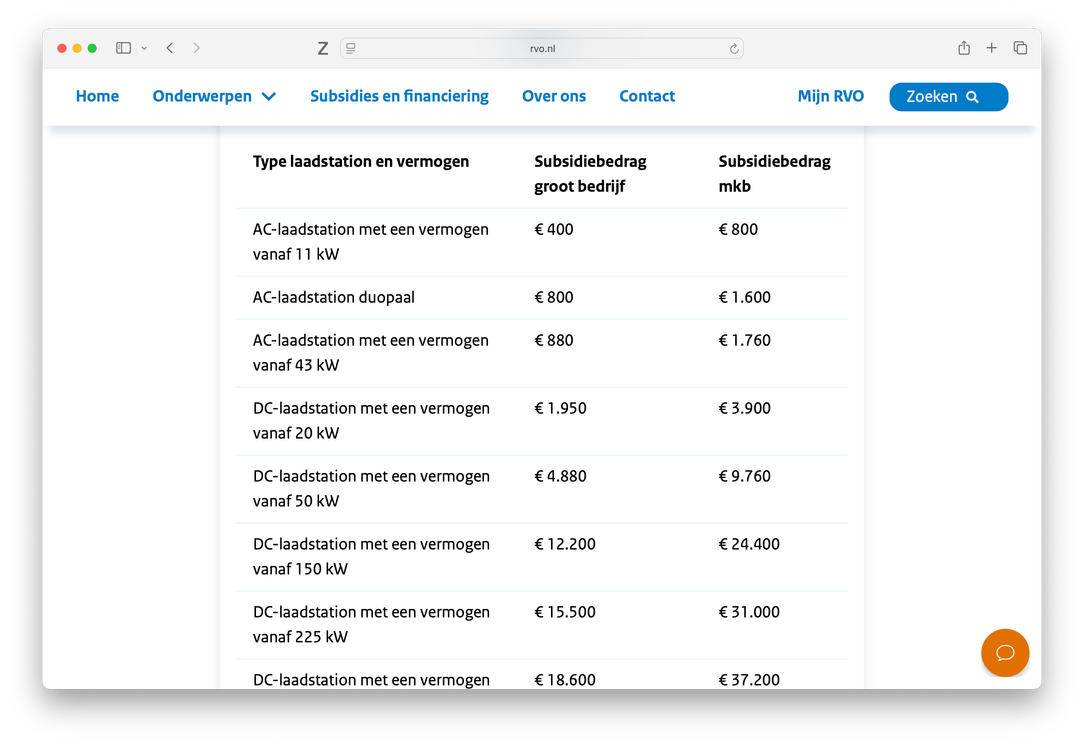Select 'AC-laadstation duopaal' row label

(x=334, y=297)
